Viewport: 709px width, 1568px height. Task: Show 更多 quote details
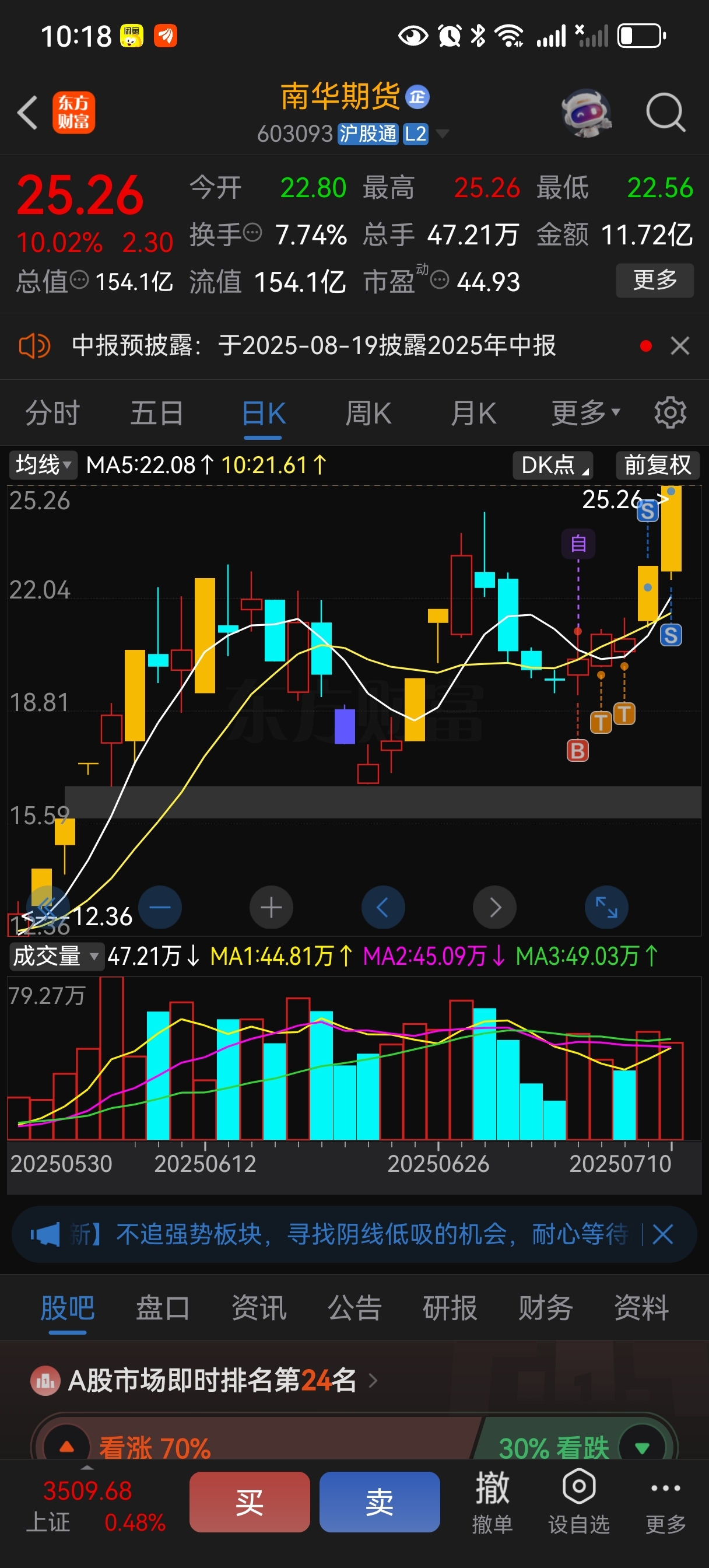(x=655, y=280)
